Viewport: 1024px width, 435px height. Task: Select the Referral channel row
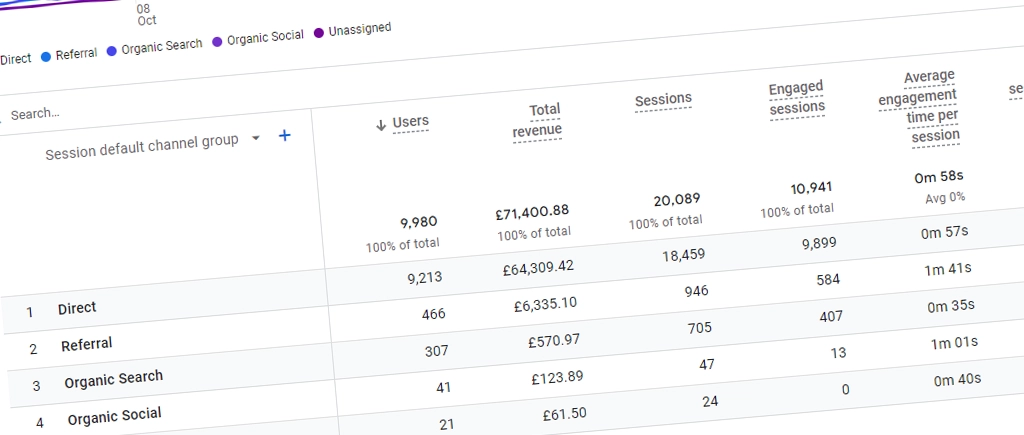[x=87, y=345]
